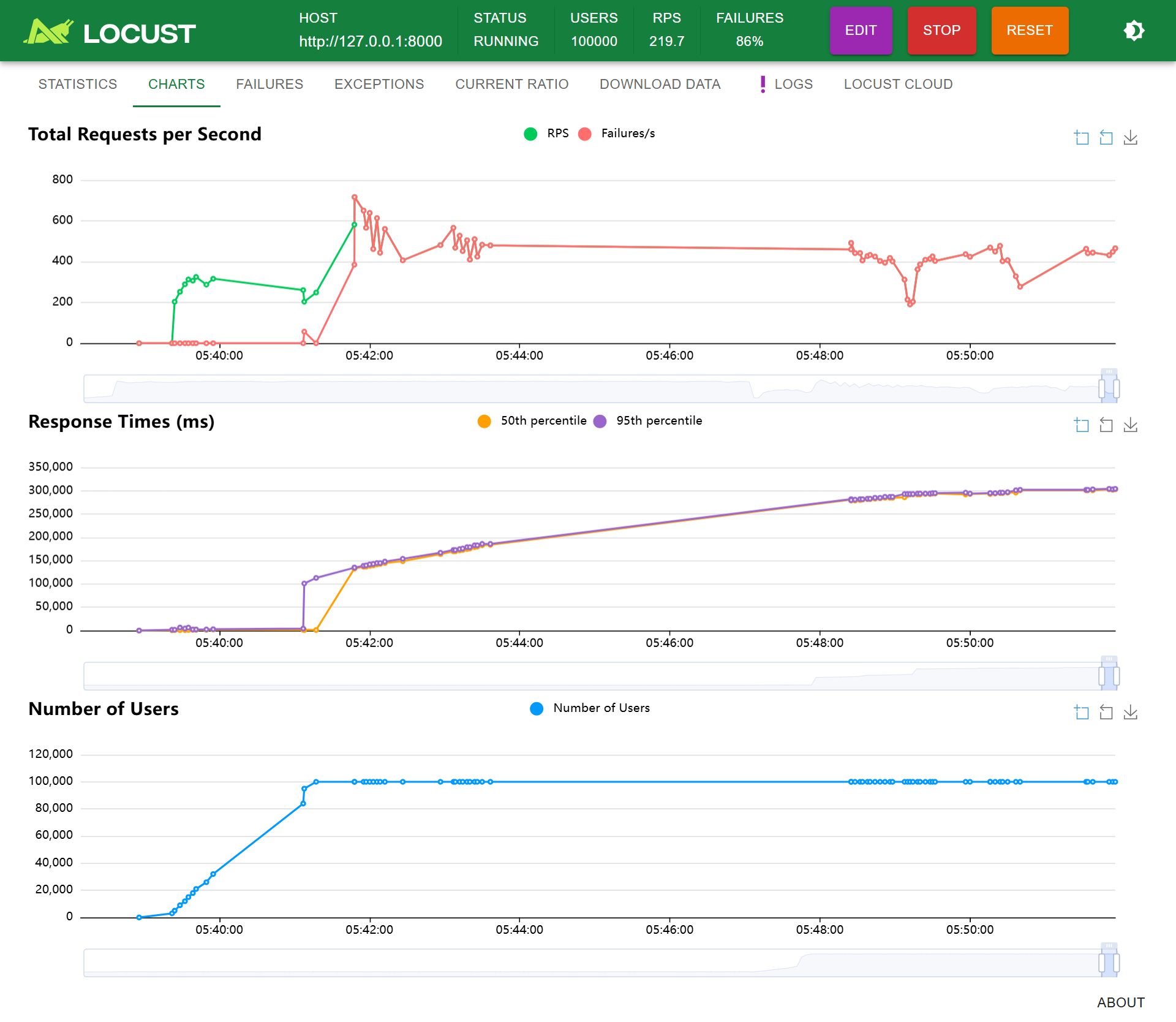Activate zoom tool on Total Requests chart
1176x1022 pixels.
point(1082,138)
